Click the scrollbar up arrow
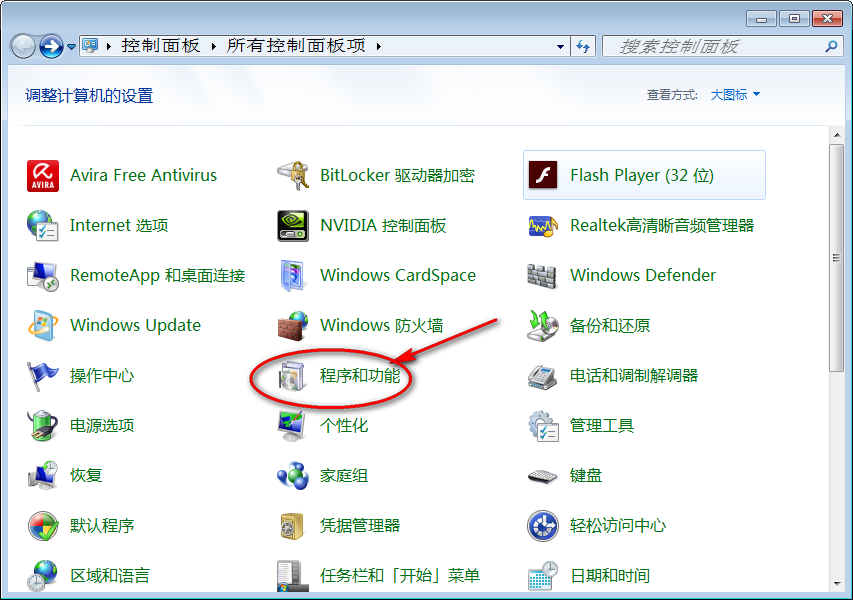This screenshot has width=853, height=600. (837, 135)
